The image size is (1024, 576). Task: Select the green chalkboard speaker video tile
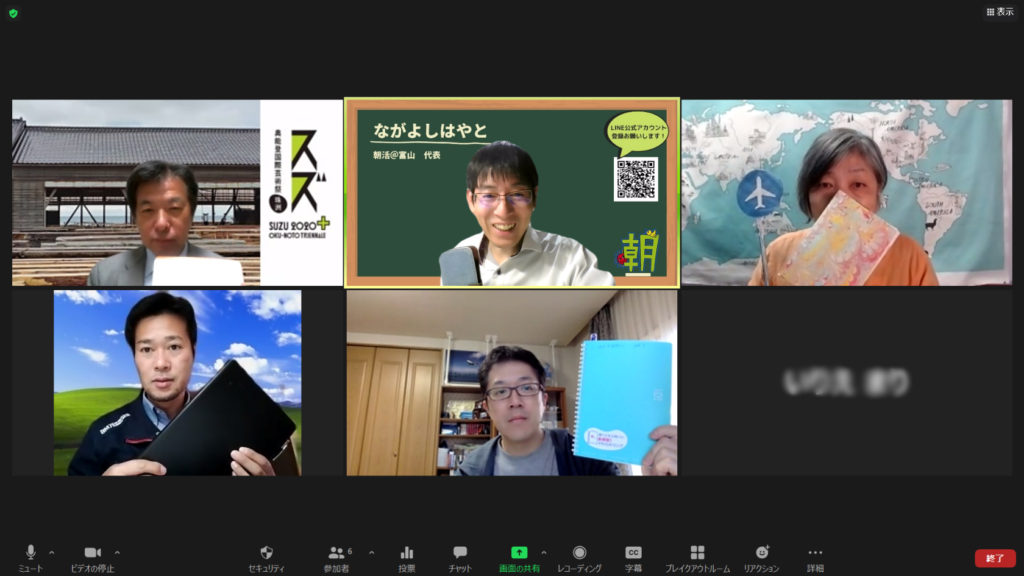tap(512, 193)
